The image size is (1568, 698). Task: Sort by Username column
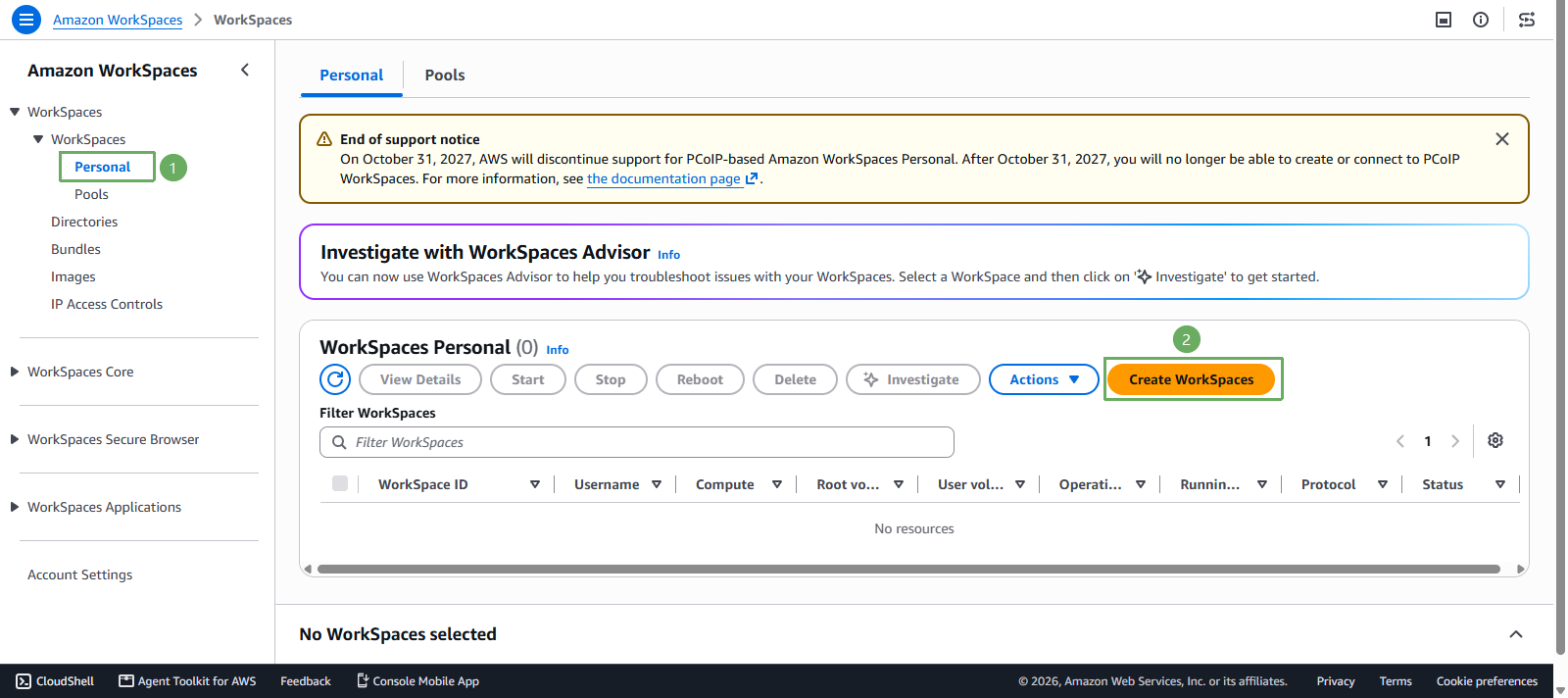(657, 484)
